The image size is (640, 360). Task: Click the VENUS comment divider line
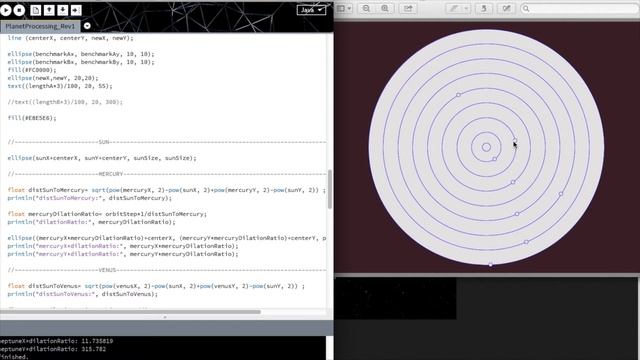167,270
